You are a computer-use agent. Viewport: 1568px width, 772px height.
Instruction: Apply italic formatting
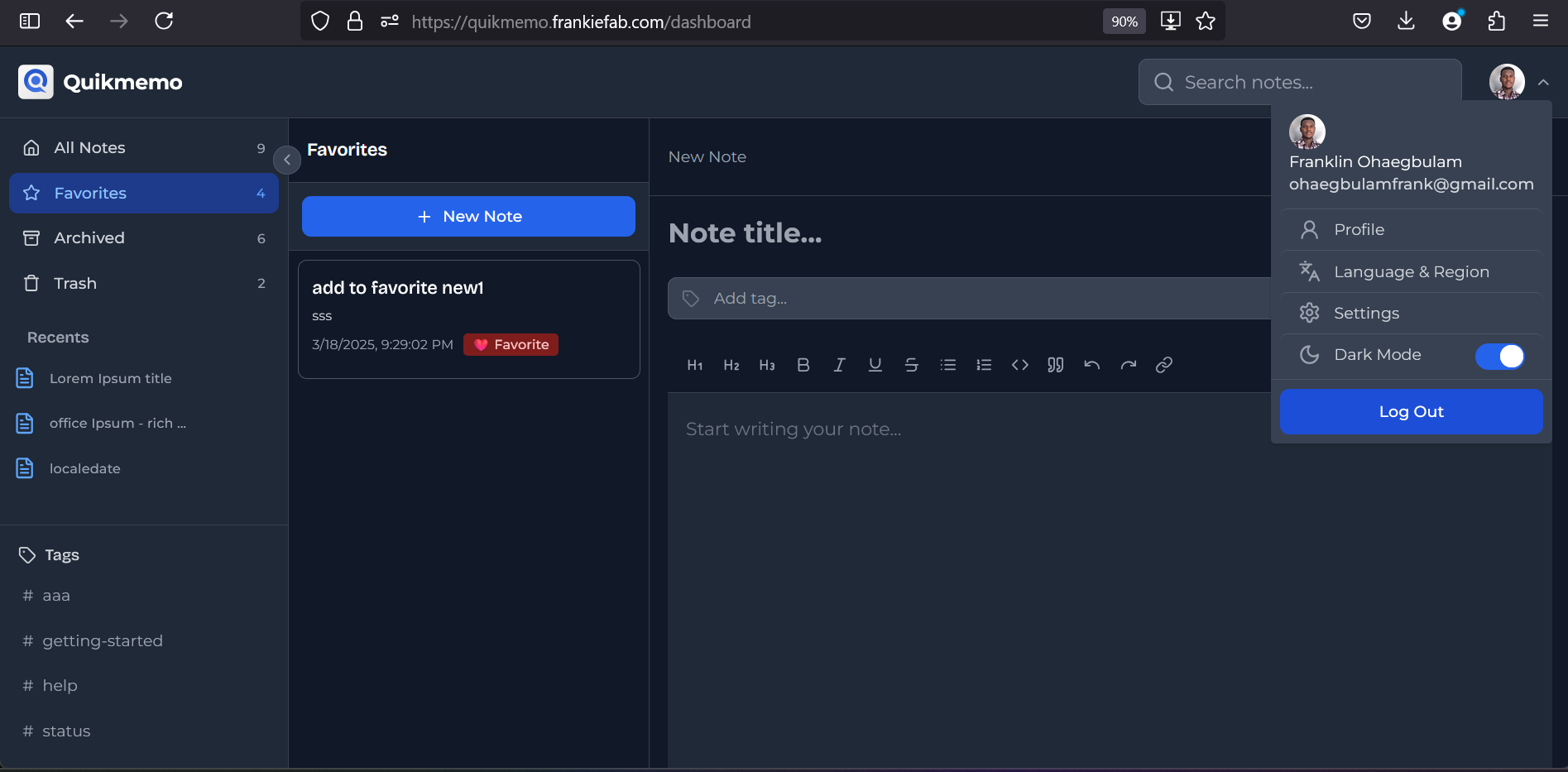pos(838,364)
